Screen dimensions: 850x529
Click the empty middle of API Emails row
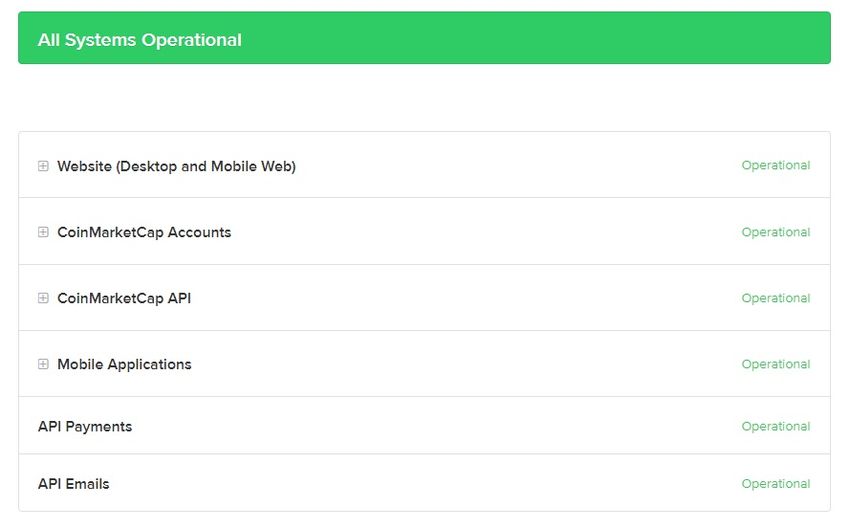point(430,484)
